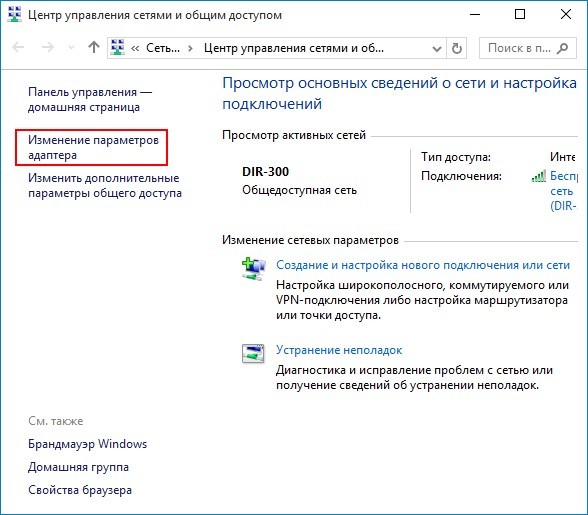Expand the chevron after 'Сеть...' breadcrumb

pos(190,48)
